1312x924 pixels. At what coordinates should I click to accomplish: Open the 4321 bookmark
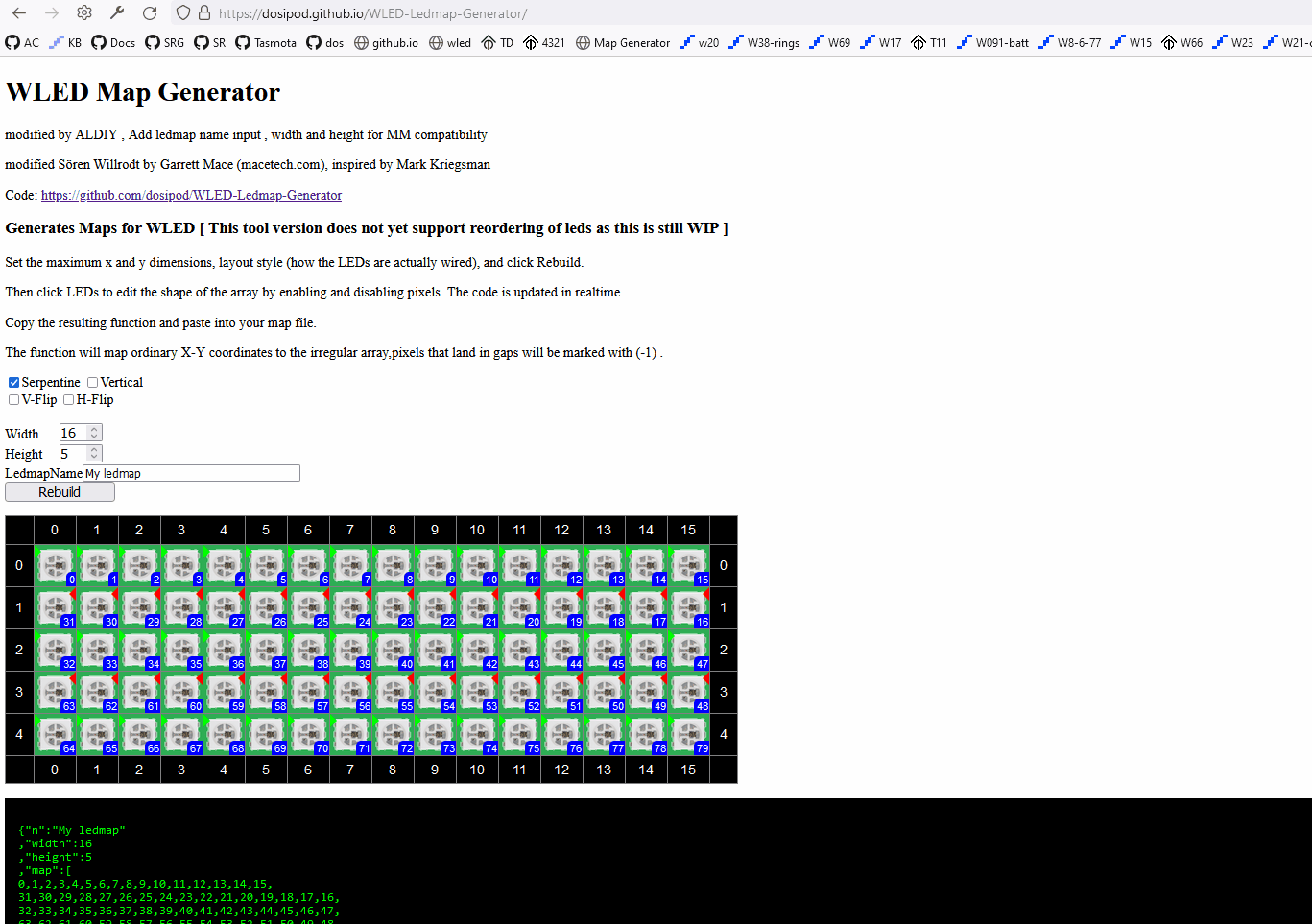544,42
